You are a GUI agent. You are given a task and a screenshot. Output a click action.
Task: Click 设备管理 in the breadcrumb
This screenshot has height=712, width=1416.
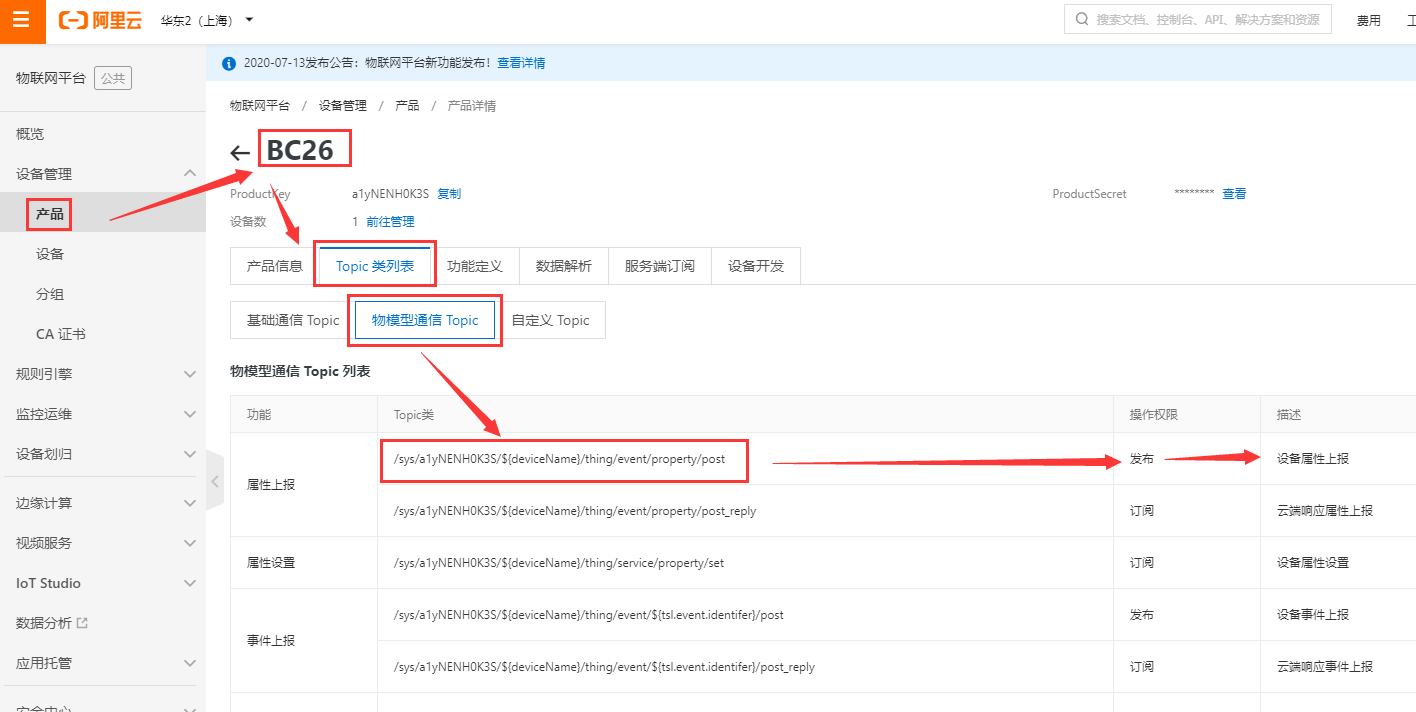click(x=343, y=105)
